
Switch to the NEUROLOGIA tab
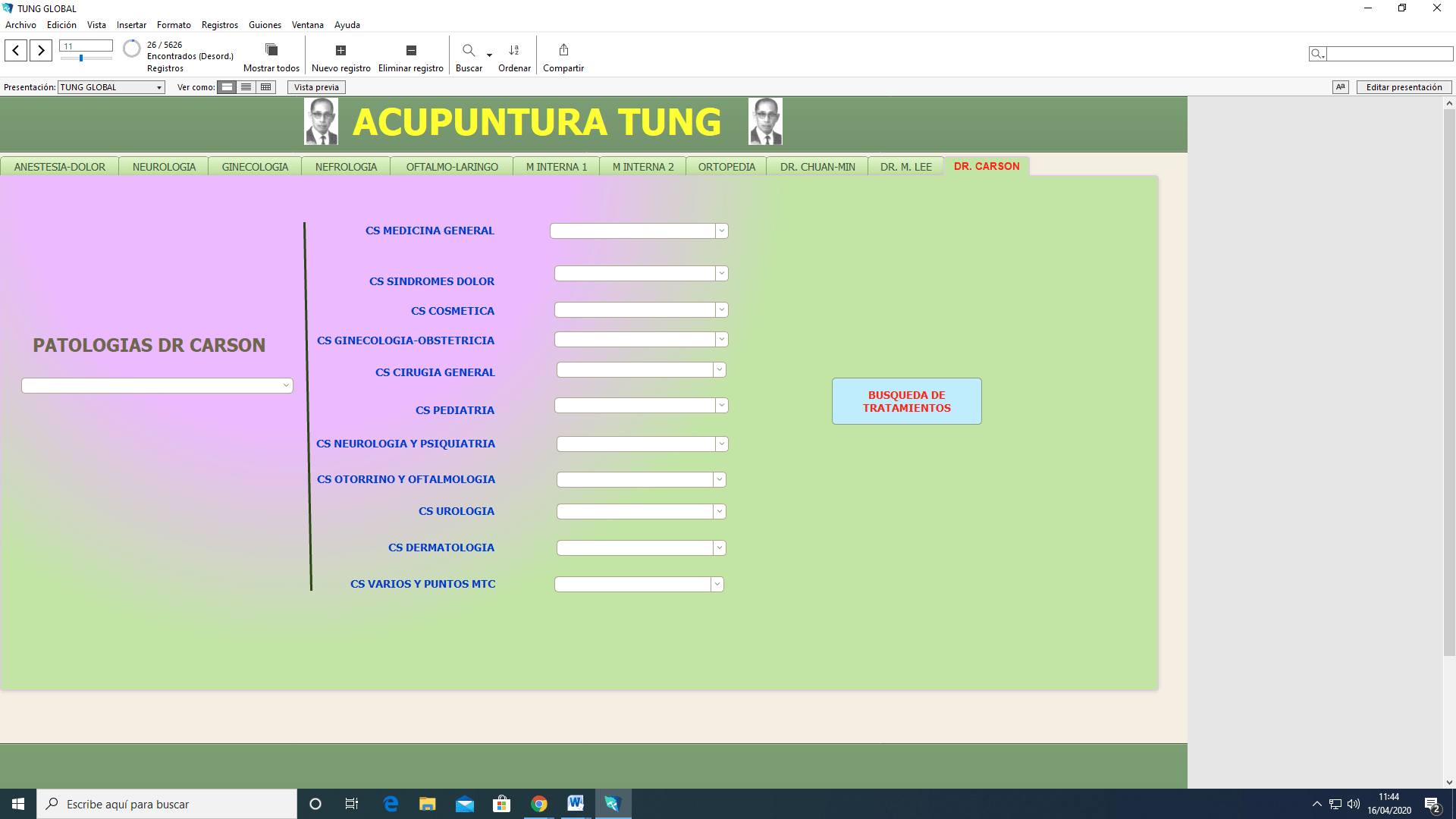pyautogui.click(x=164, y=167)
